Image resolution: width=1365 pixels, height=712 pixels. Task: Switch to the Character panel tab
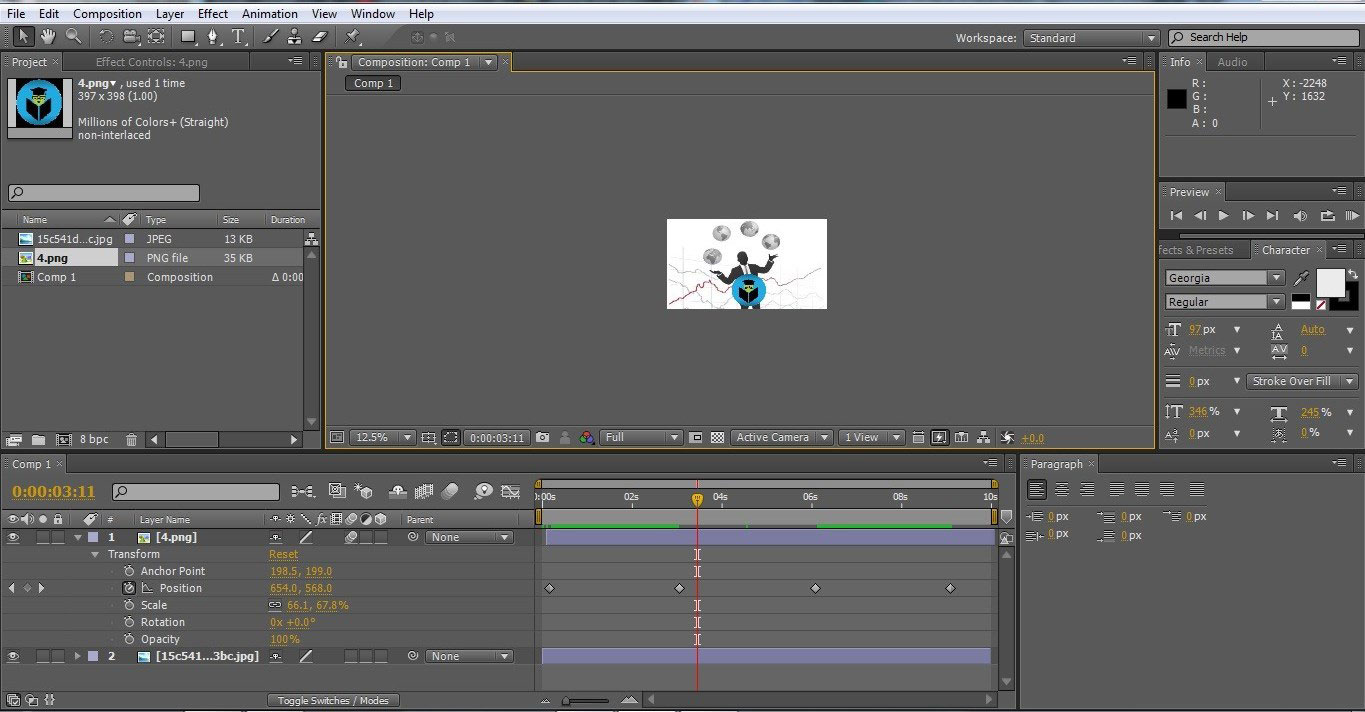(x=1288, y=250)
